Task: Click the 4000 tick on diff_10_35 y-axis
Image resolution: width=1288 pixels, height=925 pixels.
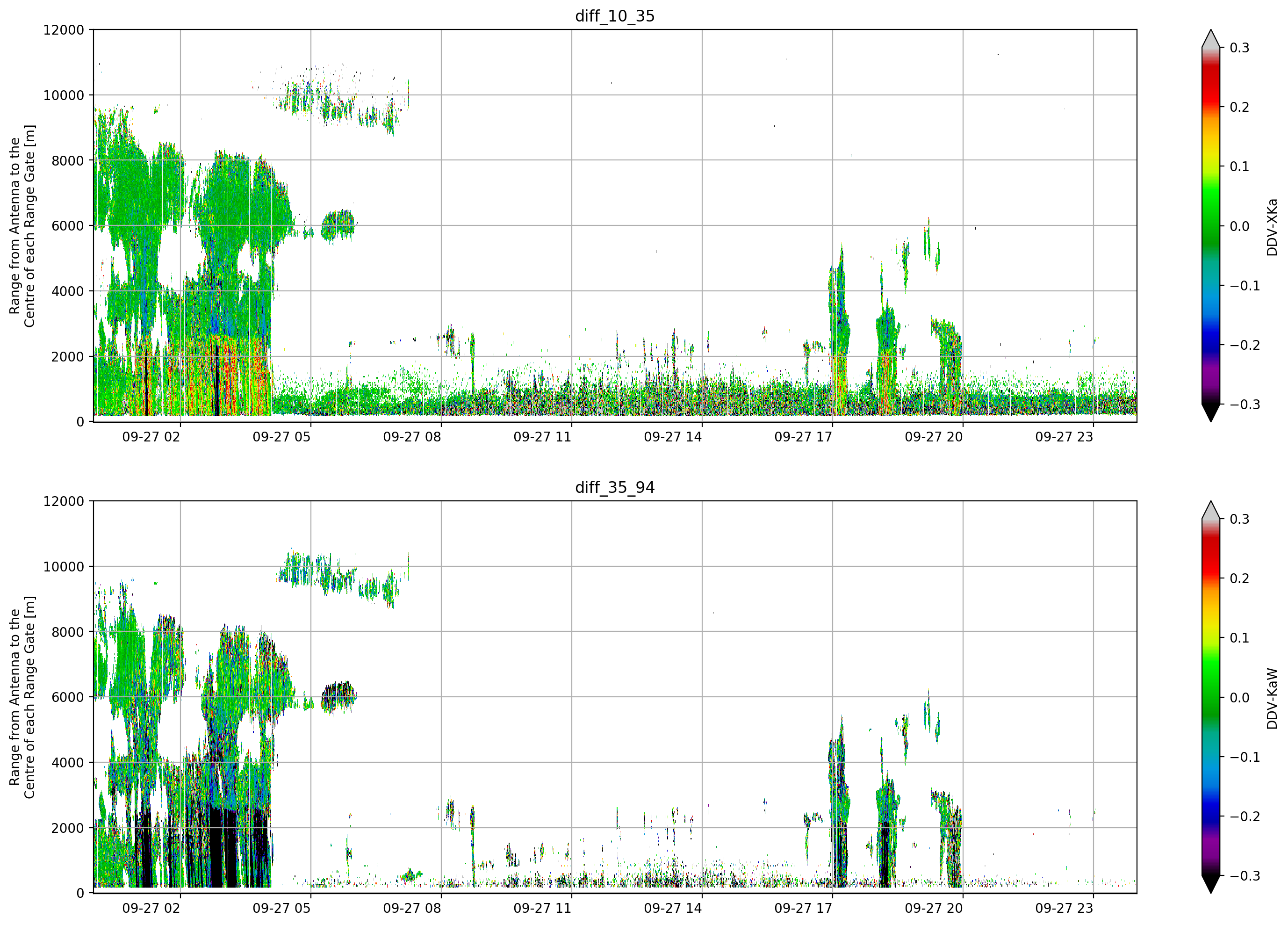Action: click(68, 291)
